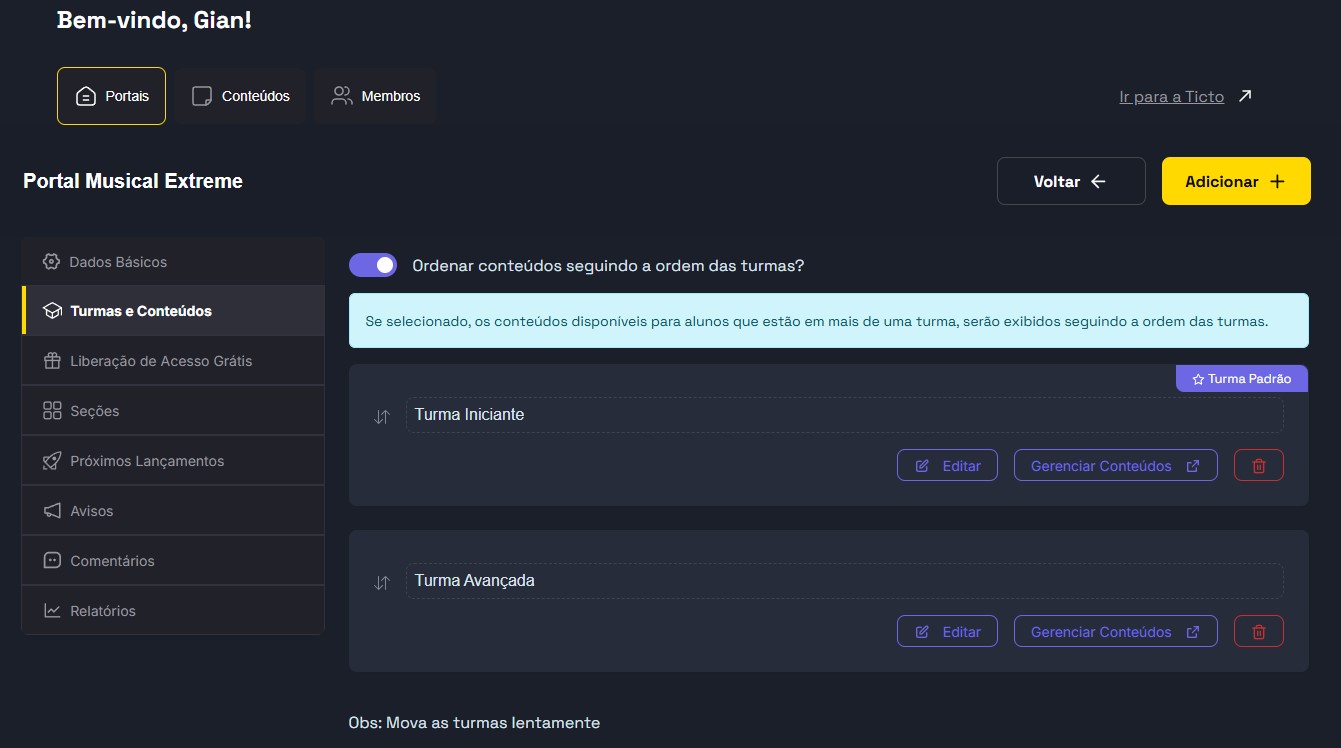The width and height of the screenshot is (1341, 748).
Task: Select the Portais tab
Action: 111,96
